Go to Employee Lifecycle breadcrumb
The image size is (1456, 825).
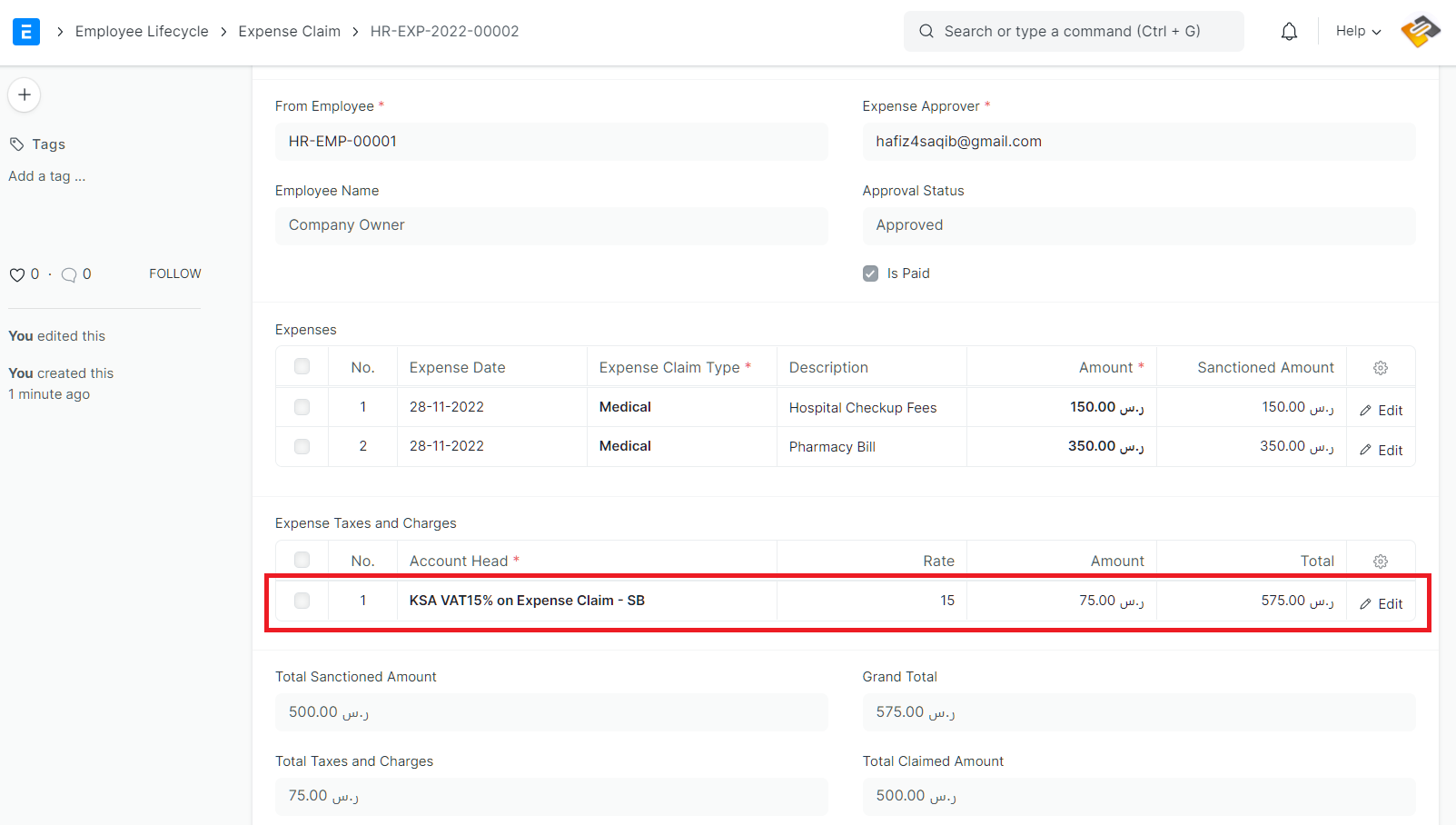[x=142, y=31]
